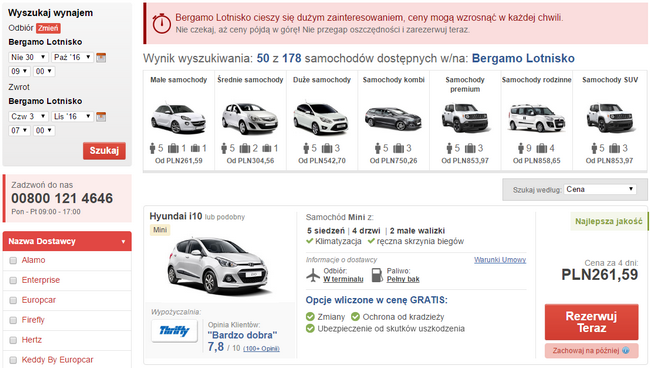Click passenger icon under Małe samochody

click(x=152, y=148)
